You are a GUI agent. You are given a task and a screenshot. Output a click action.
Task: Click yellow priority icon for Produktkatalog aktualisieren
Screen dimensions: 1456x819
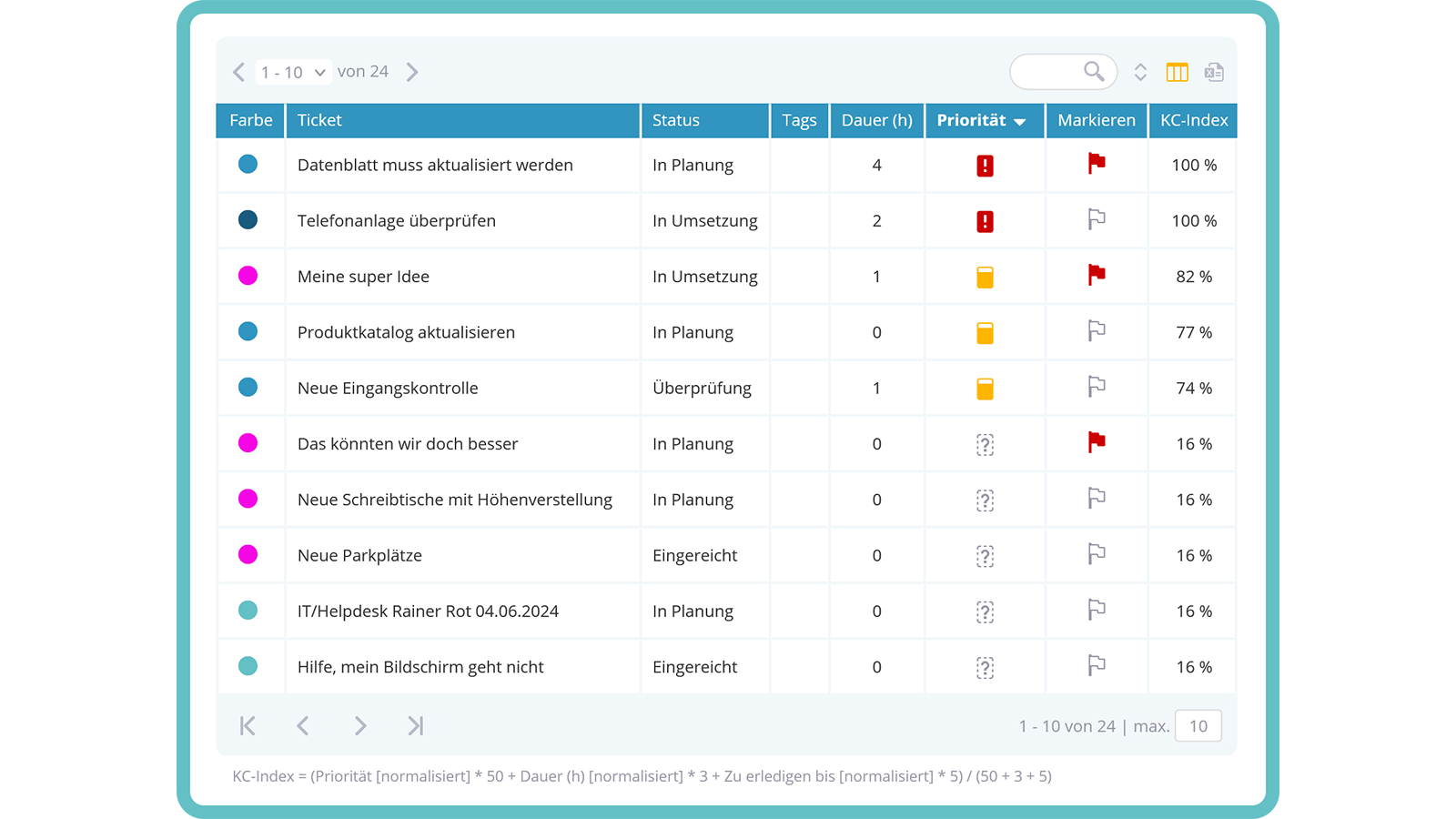[985, 333]
